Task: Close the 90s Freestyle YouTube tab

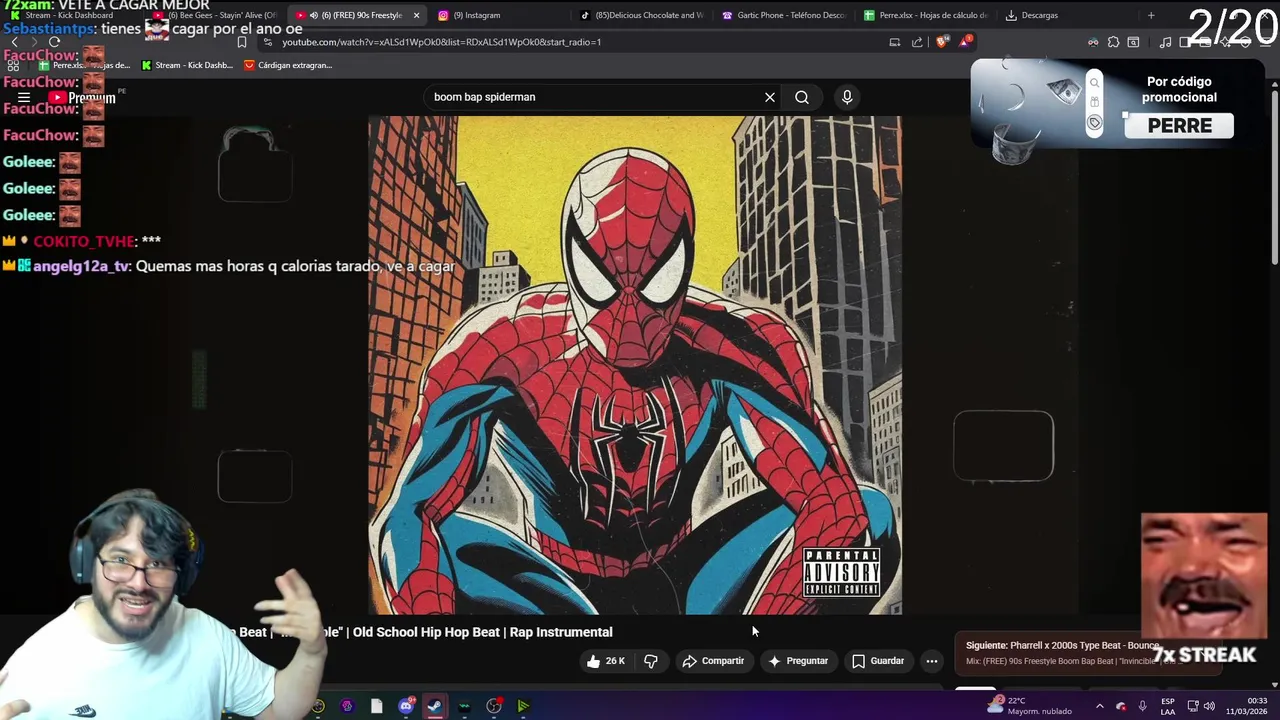Action: (x=418, y=15)
